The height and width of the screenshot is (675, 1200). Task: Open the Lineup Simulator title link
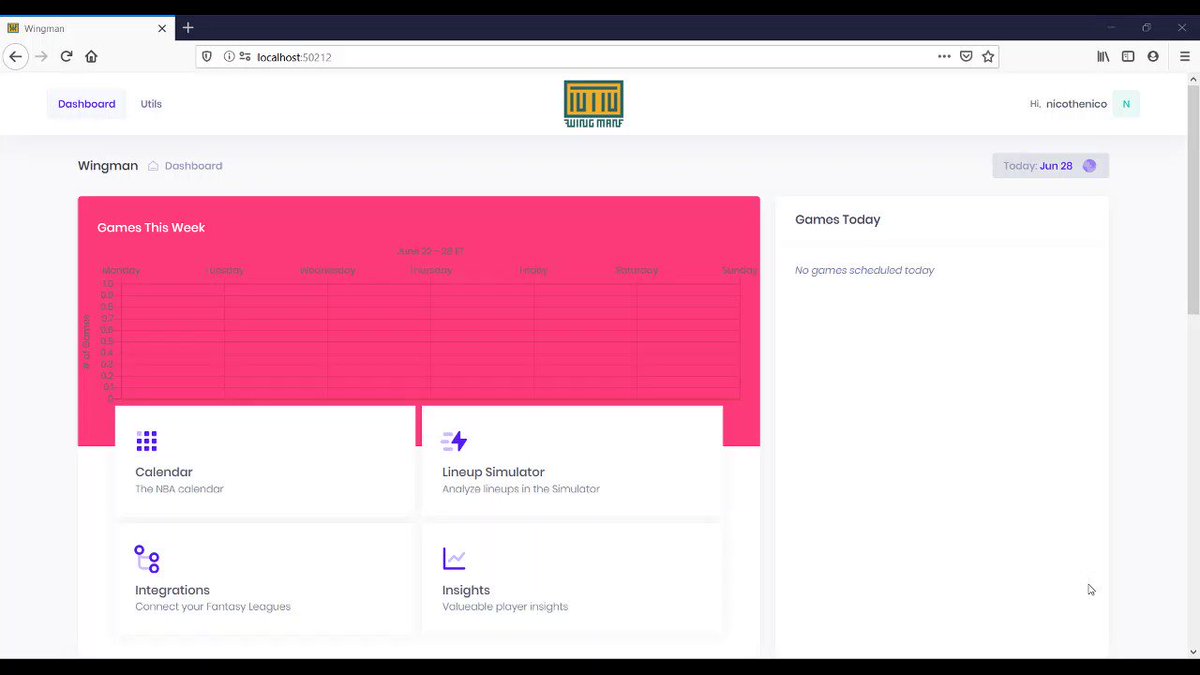click(x=493, y=472)
